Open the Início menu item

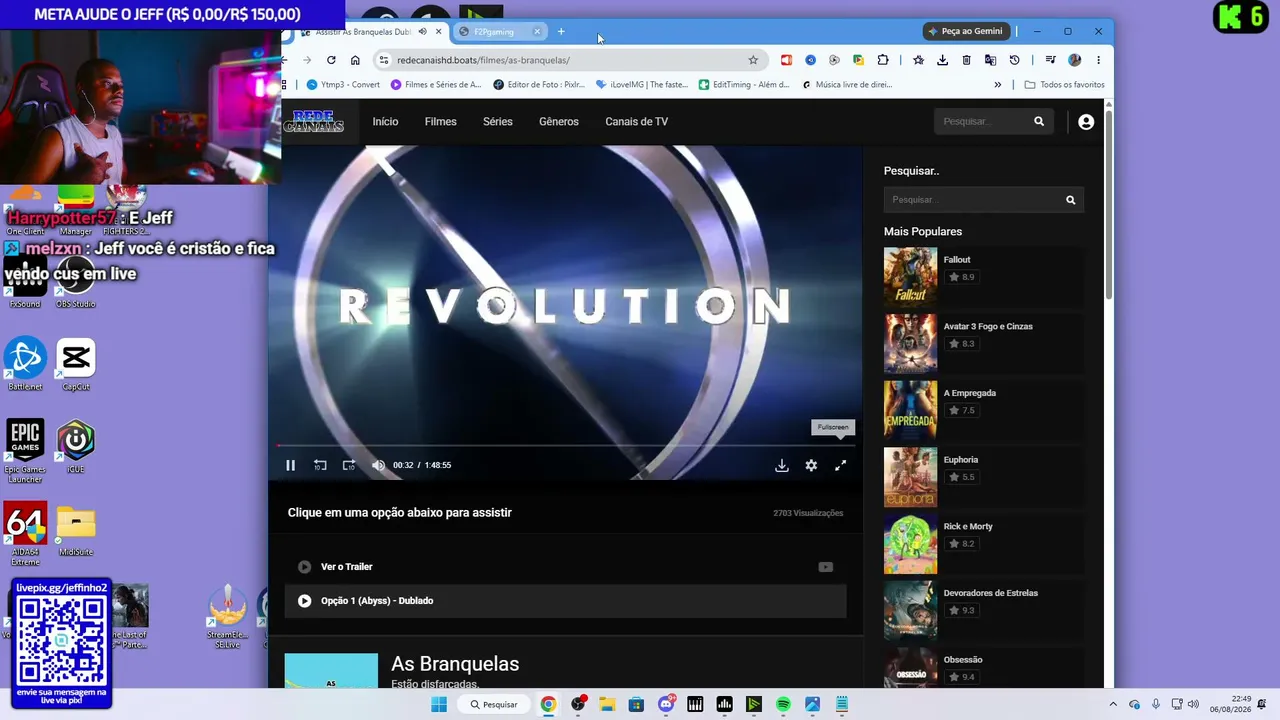point(385,122)
